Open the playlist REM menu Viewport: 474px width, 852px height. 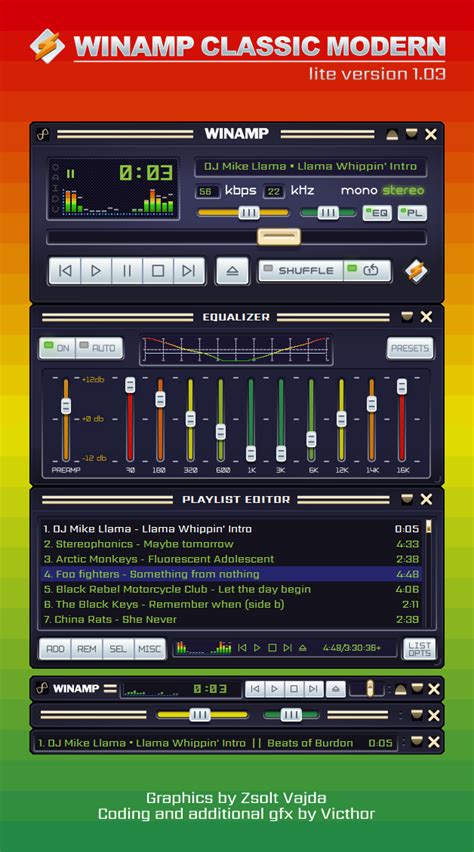point(87,649)
